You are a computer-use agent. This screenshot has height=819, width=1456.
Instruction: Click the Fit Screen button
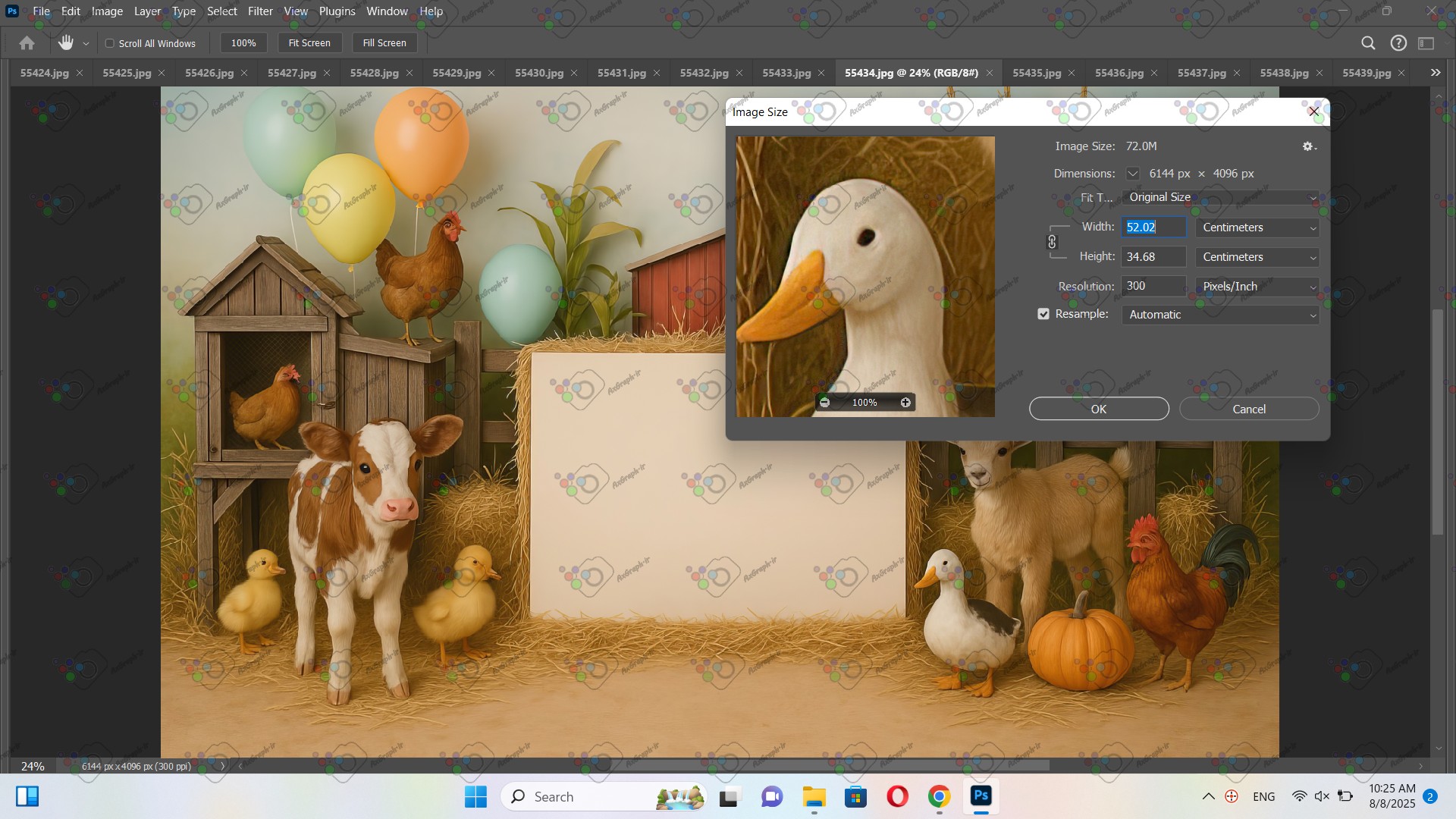pyautogui.click(x=309, y=43)
